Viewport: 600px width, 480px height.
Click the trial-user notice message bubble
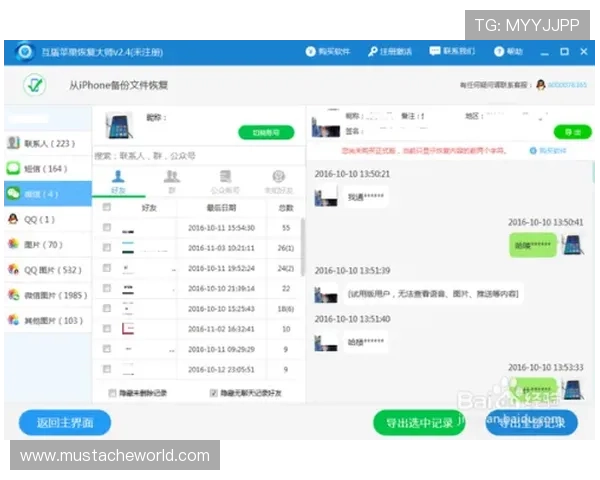pyautogui.click(x=433, y=294)
